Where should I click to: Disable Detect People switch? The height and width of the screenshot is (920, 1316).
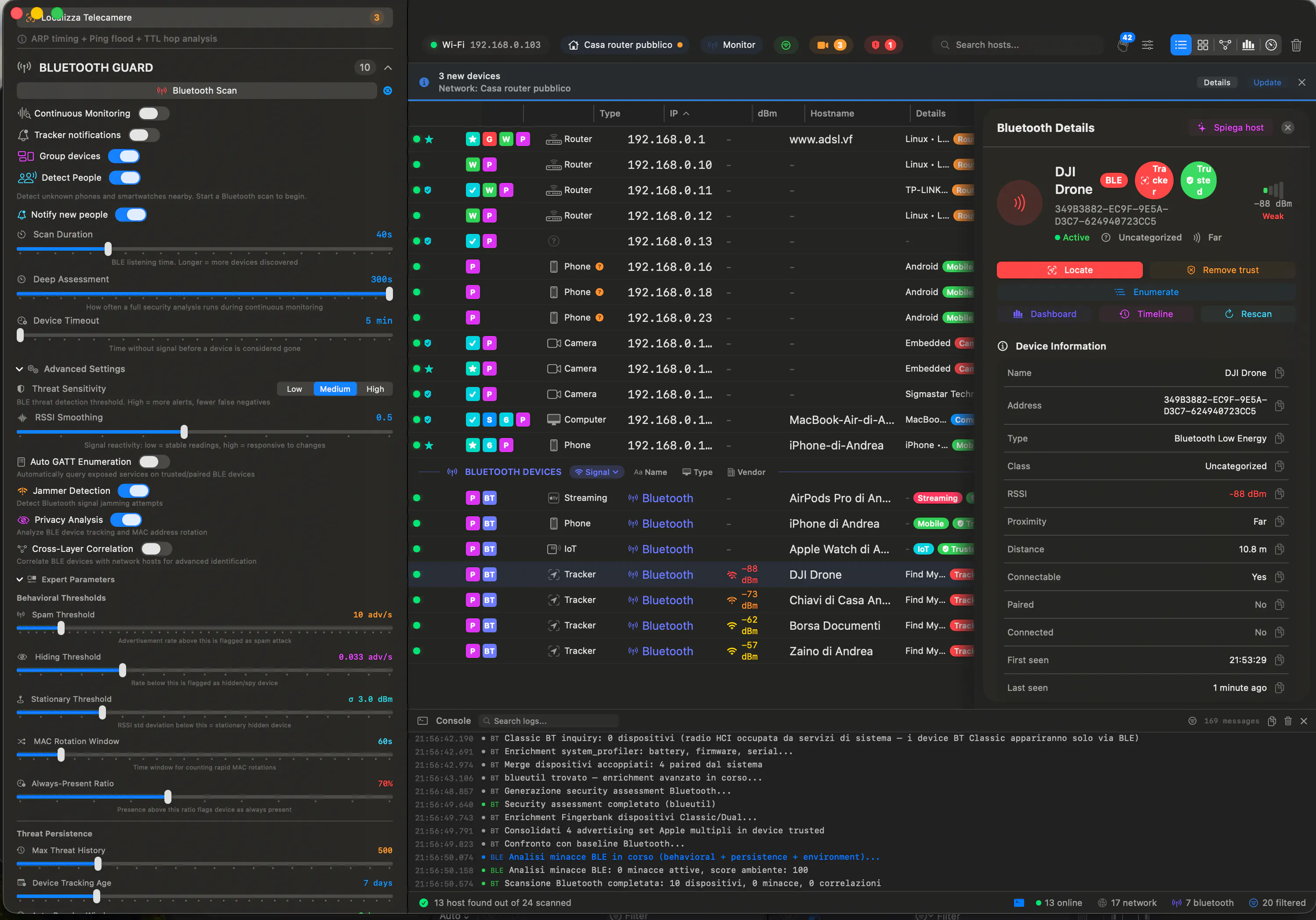pos(125,178)
